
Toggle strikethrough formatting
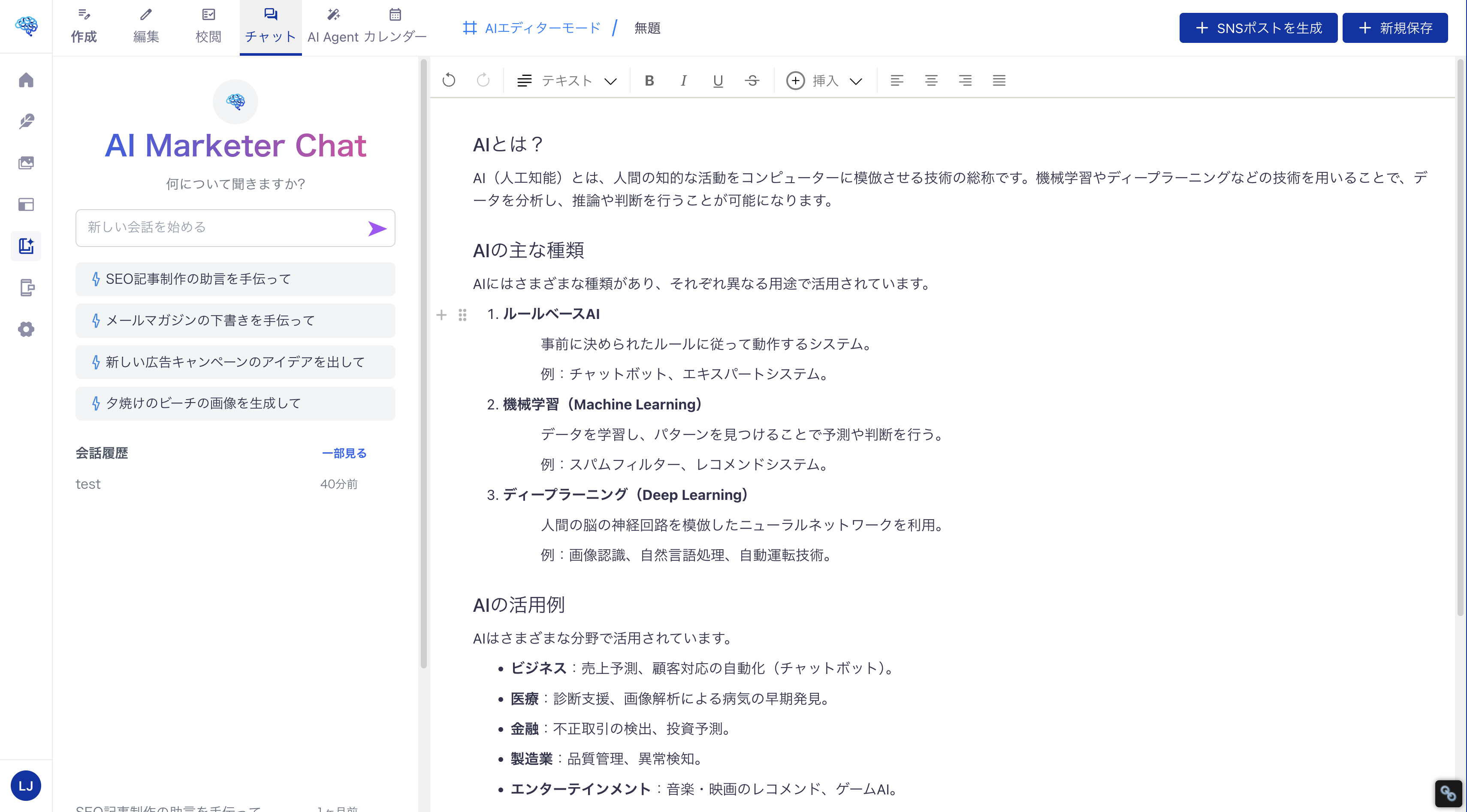752,80
